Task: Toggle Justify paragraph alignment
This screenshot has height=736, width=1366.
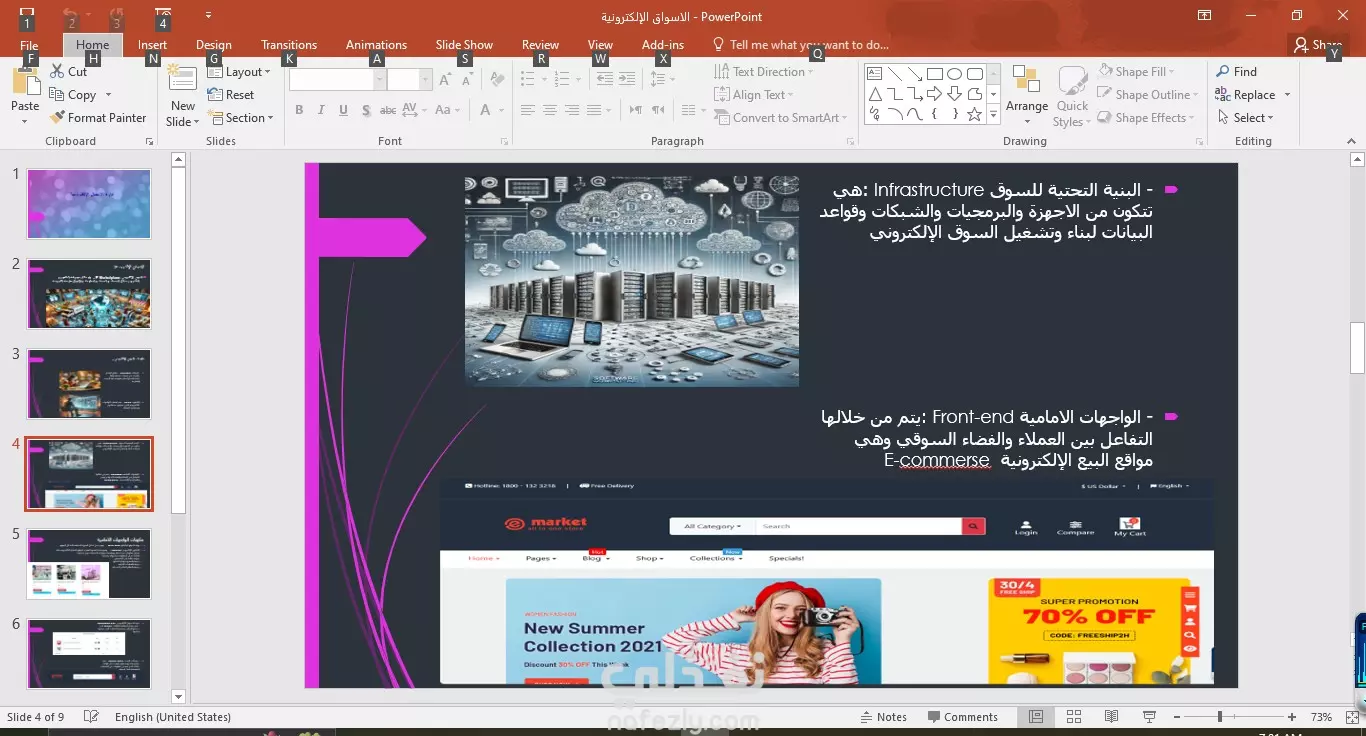Action: (593, 110)
